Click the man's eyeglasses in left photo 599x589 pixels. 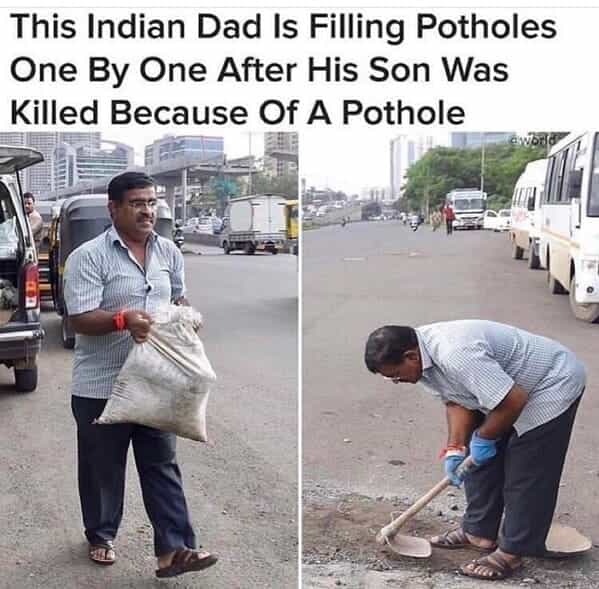tap(142, 205)
